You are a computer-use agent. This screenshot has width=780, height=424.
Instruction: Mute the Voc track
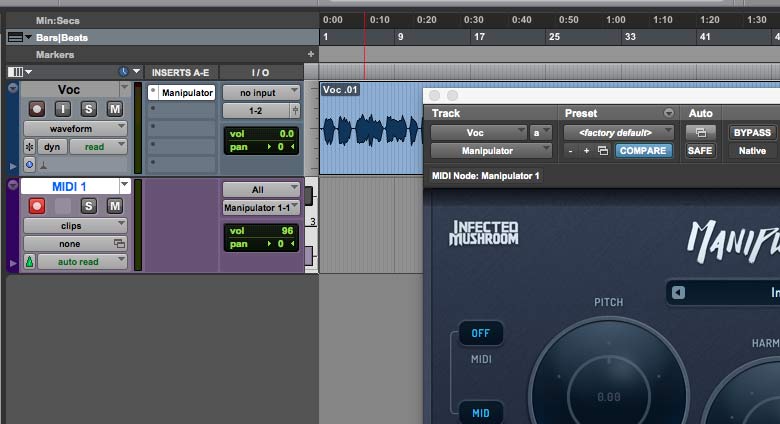pyautogui.click(x=114, y=109)
